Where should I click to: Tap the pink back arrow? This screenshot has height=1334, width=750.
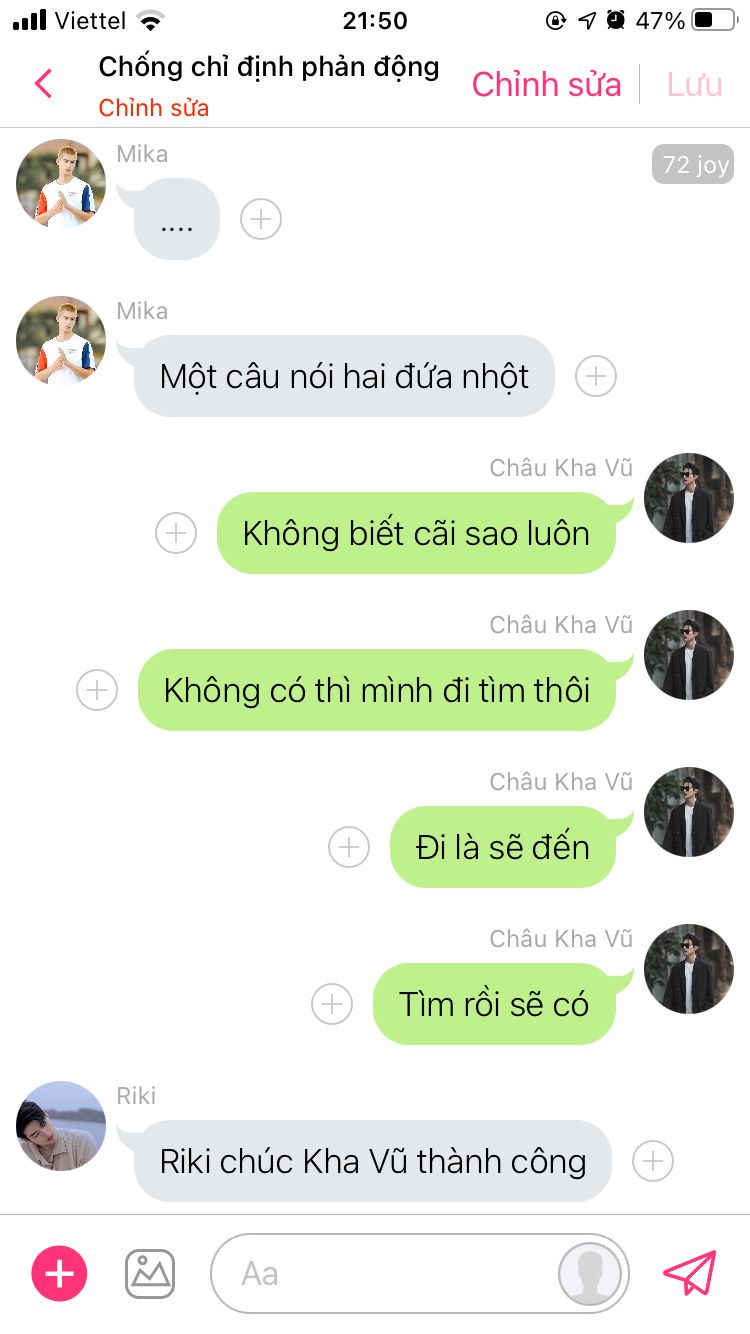pyautogui.click(x=43, y=83)
